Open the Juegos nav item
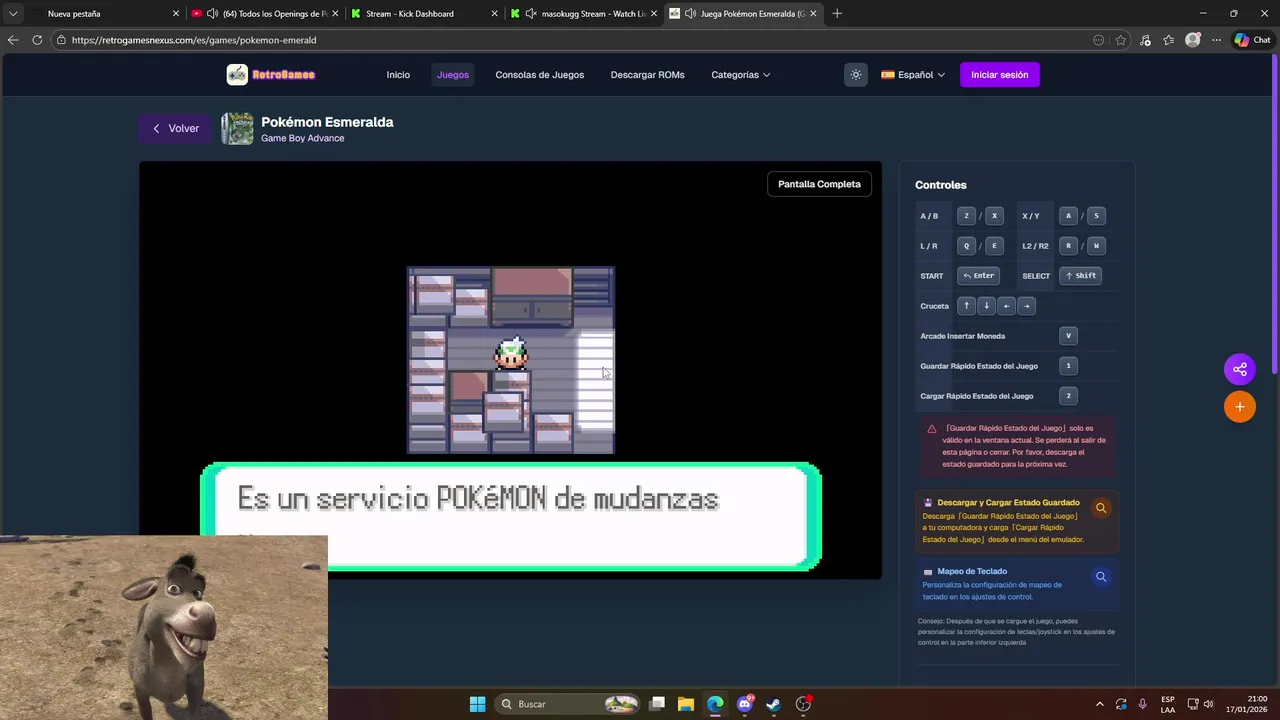 (x=453, y=75)
